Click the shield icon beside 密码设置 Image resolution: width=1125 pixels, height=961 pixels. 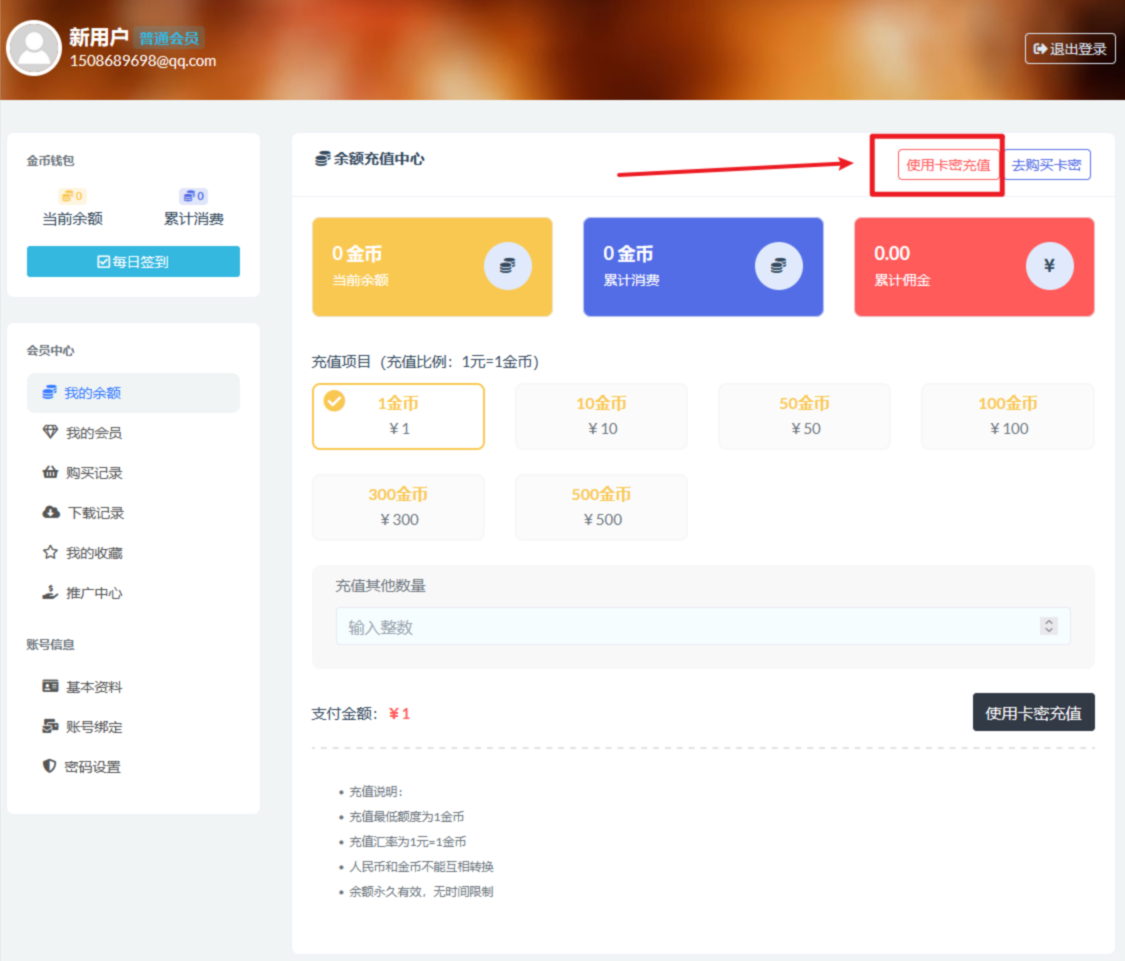pyautogui.click(x=50, y=767)
